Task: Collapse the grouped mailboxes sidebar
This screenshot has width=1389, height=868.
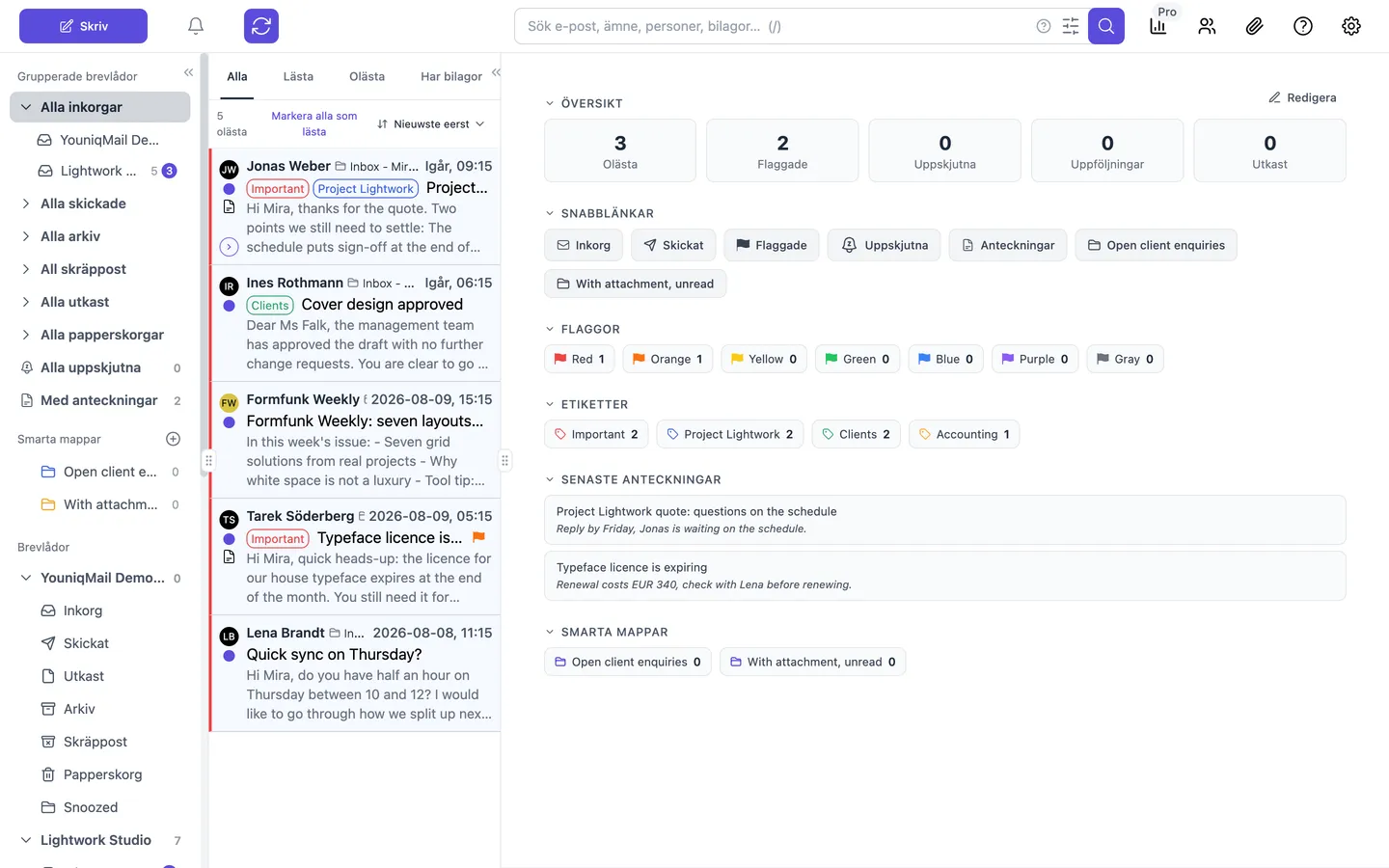Action: (188, 72)
